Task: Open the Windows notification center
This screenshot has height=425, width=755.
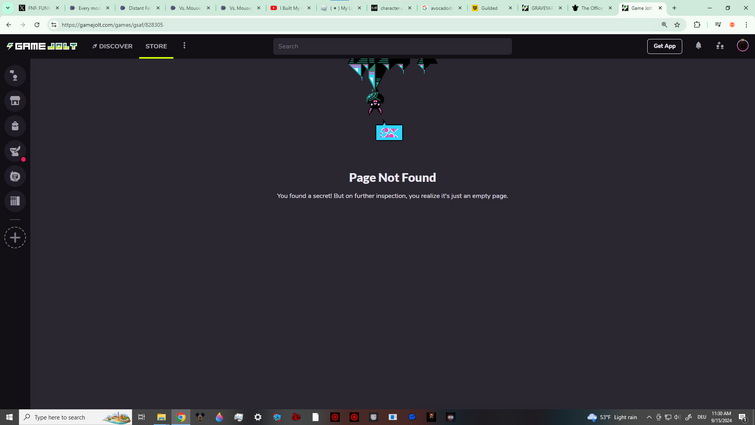Action: coord(743,417)
